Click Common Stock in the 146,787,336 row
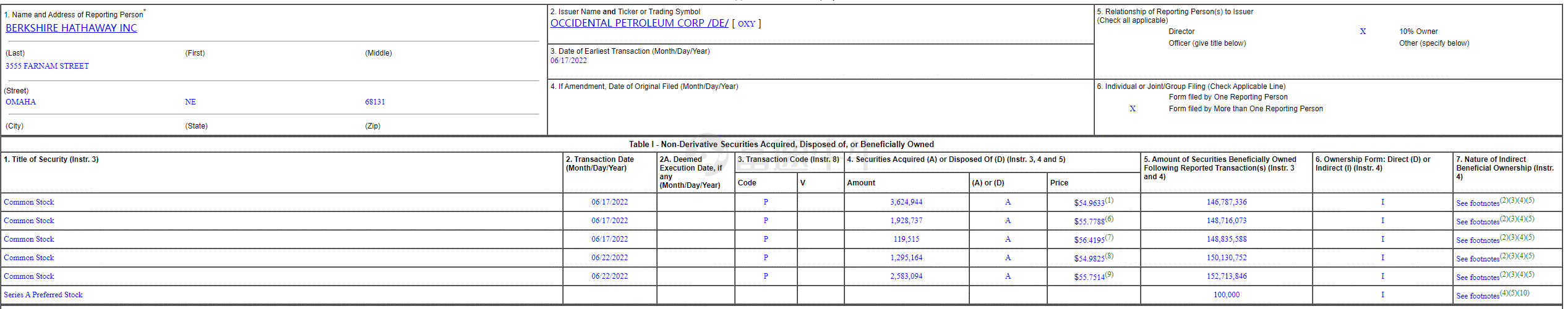 tap(29, 202)
